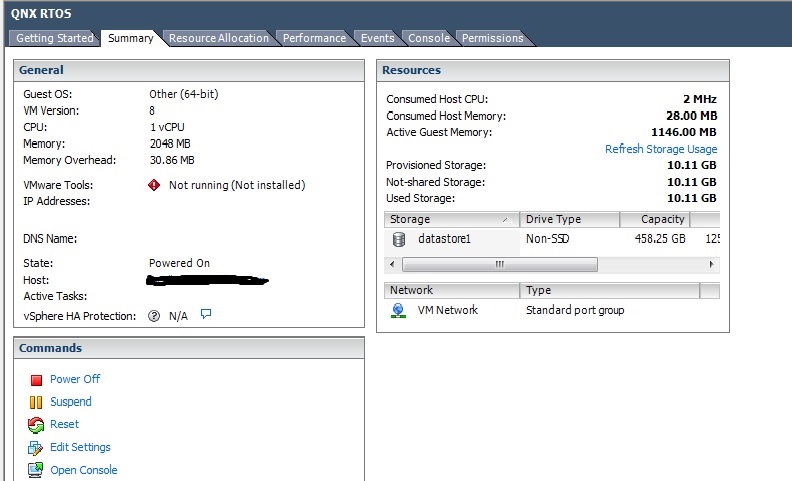
Task: Open the Permissions tab
Action: tap(492, 38)
